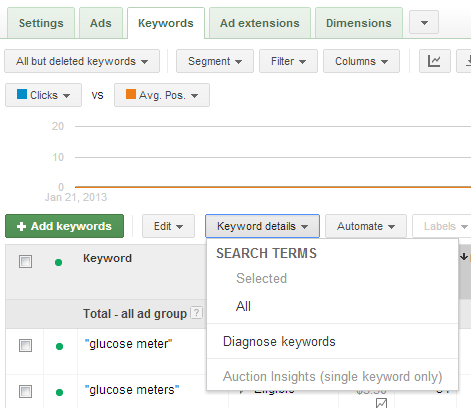Open the Edit dropdown
Viewport: 471px width, 408px height.
click(x=168, y=226)
